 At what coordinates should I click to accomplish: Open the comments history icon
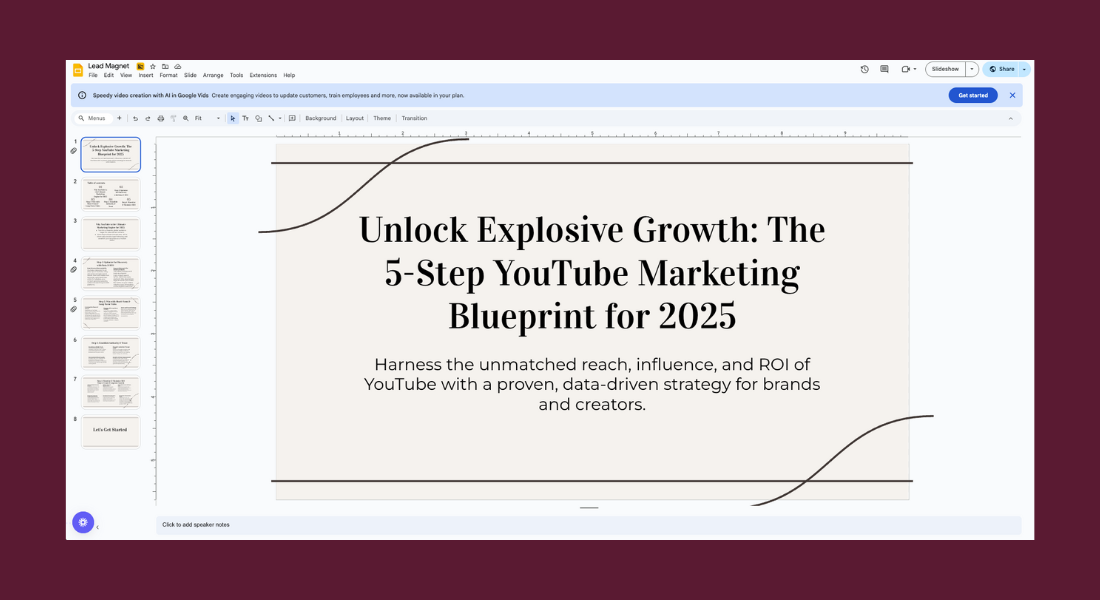tap(884, 69)
